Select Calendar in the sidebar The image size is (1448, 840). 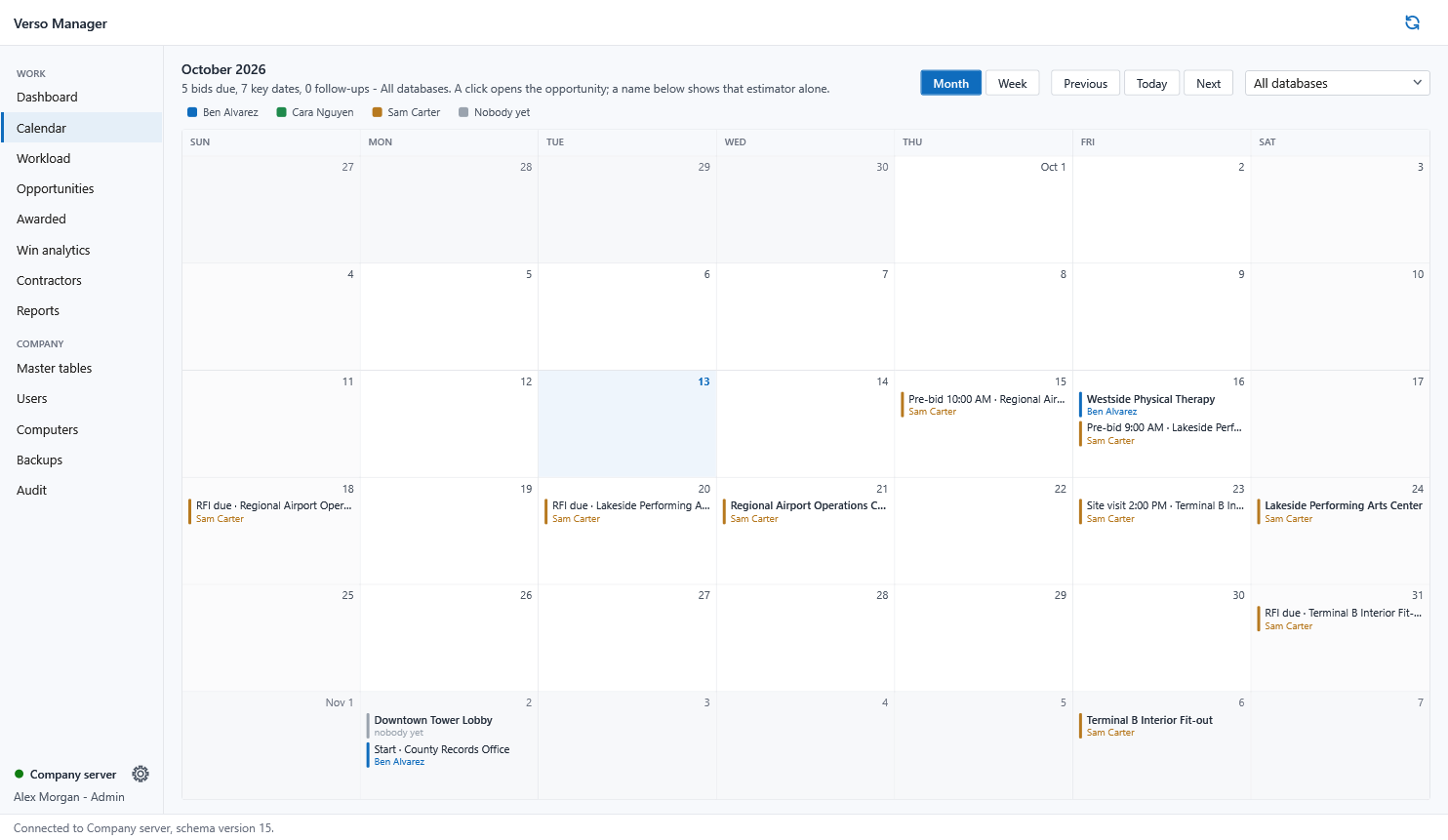click(x=82, y=128)
